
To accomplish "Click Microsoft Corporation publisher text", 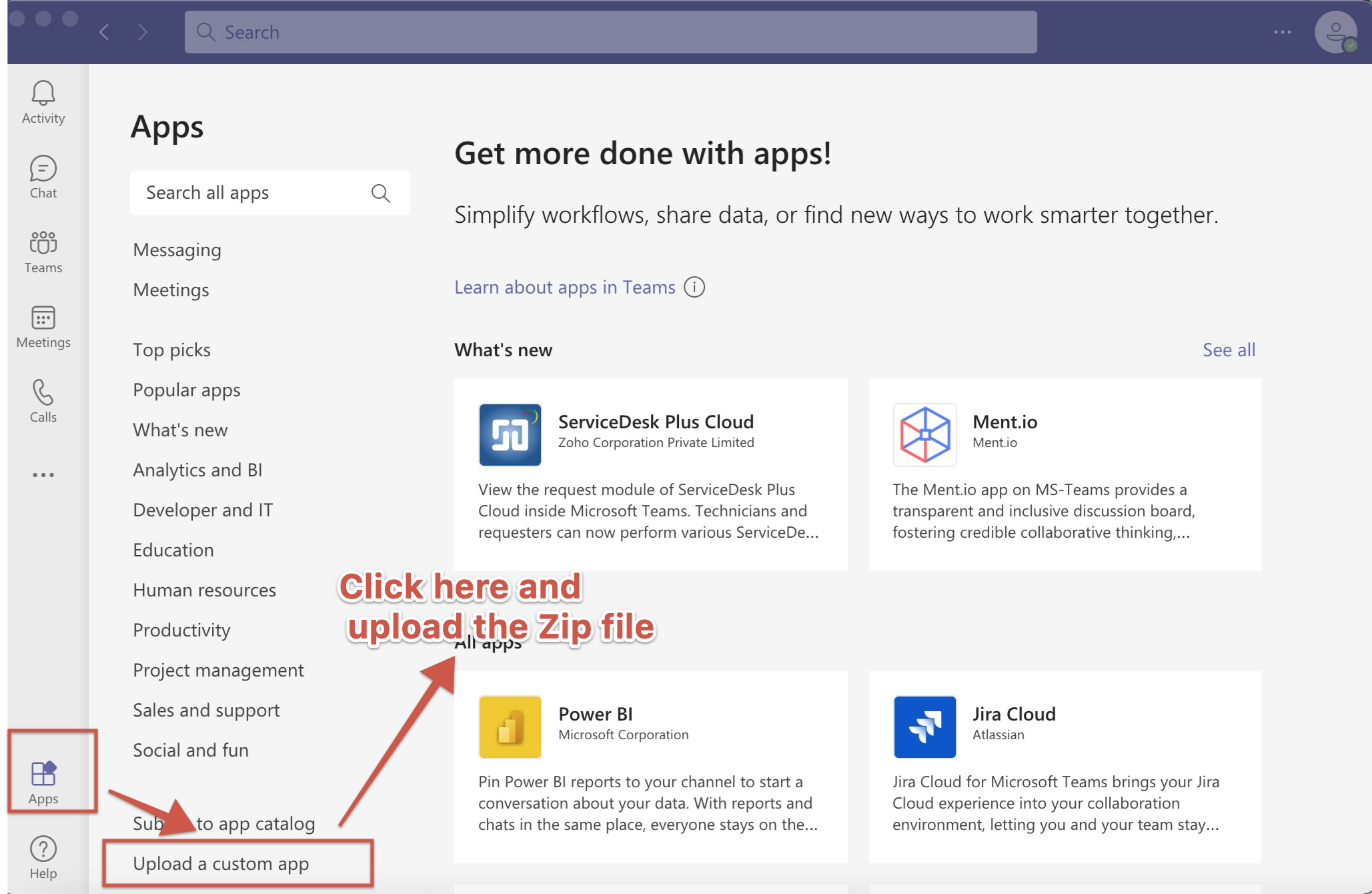I will tap(624, 735).
